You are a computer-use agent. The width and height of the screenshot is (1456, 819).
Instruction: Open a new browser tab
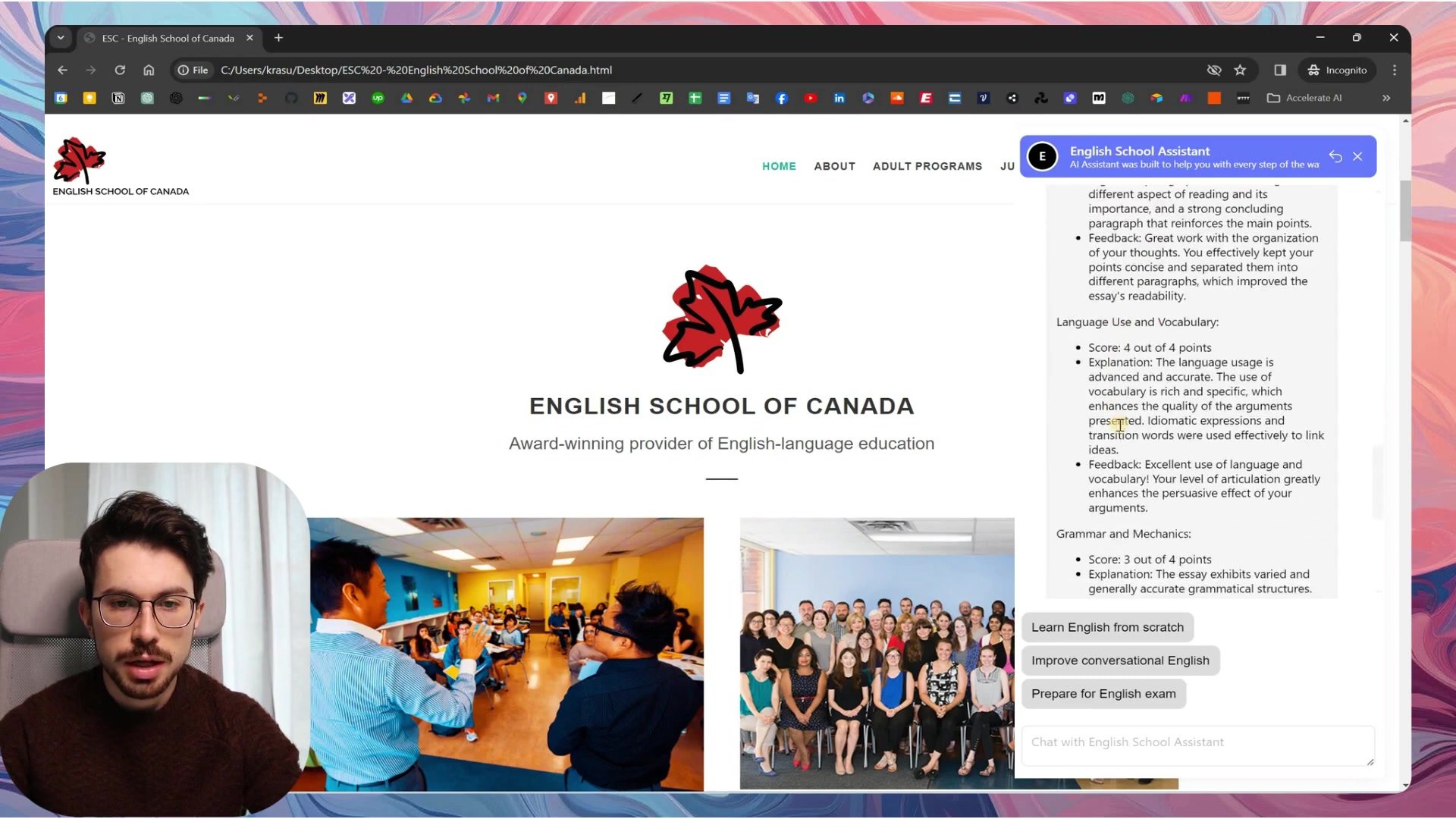pos(278,38)
